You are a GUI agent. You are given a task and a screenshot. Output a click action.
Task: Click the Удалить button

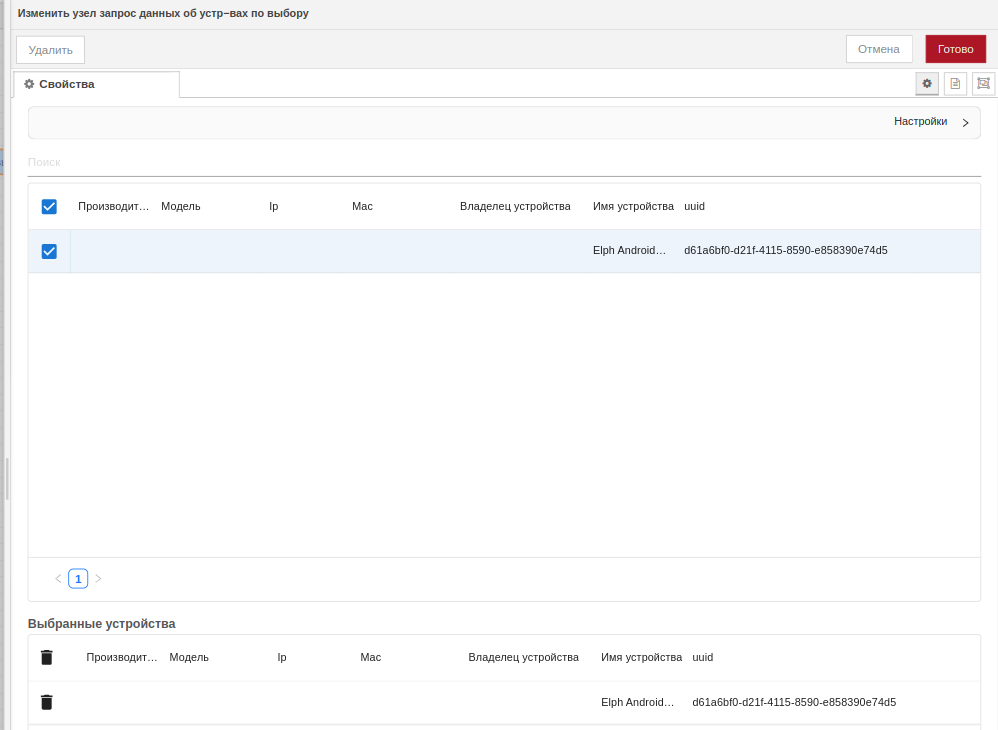click(50, 49)
